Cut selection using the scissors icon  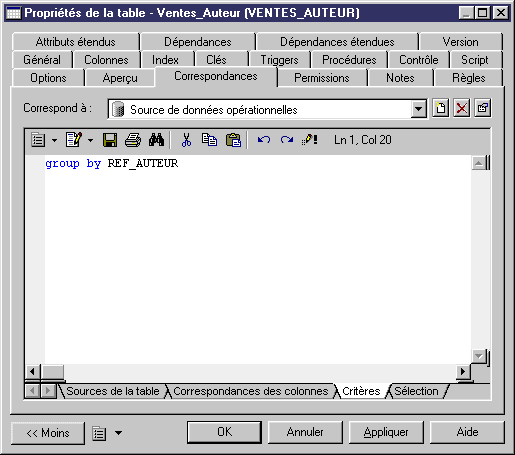point(187,140)
